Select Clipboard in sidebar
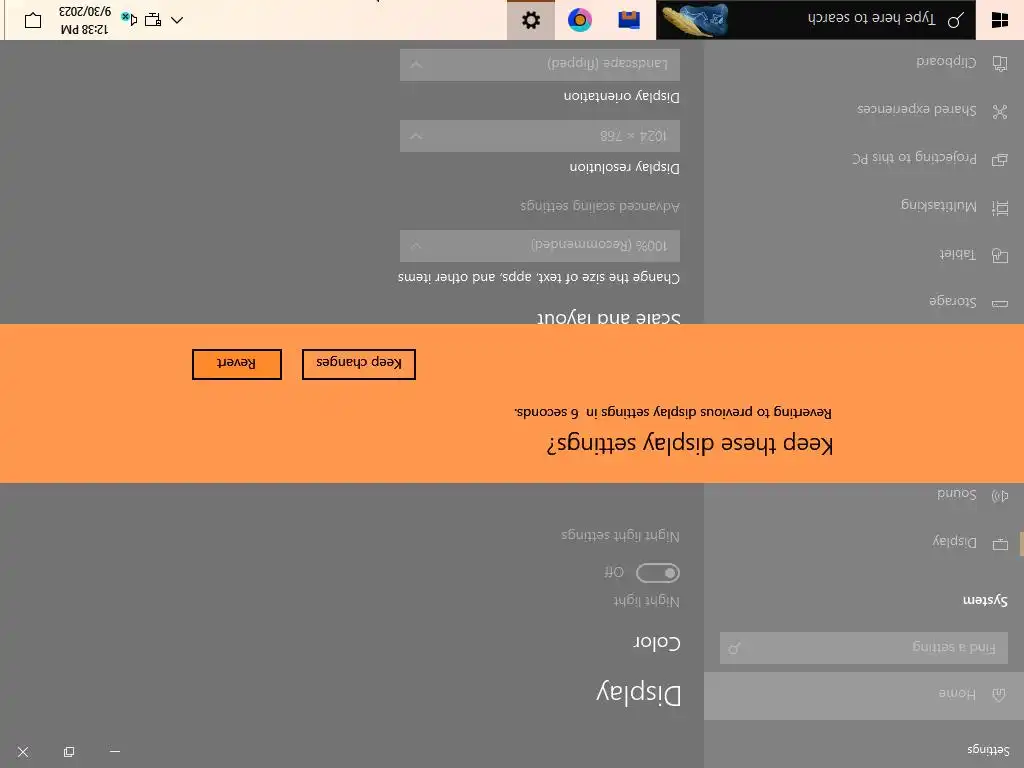Image resolution: width=1024 pixels, height=768 pixels. coord(863,63)
